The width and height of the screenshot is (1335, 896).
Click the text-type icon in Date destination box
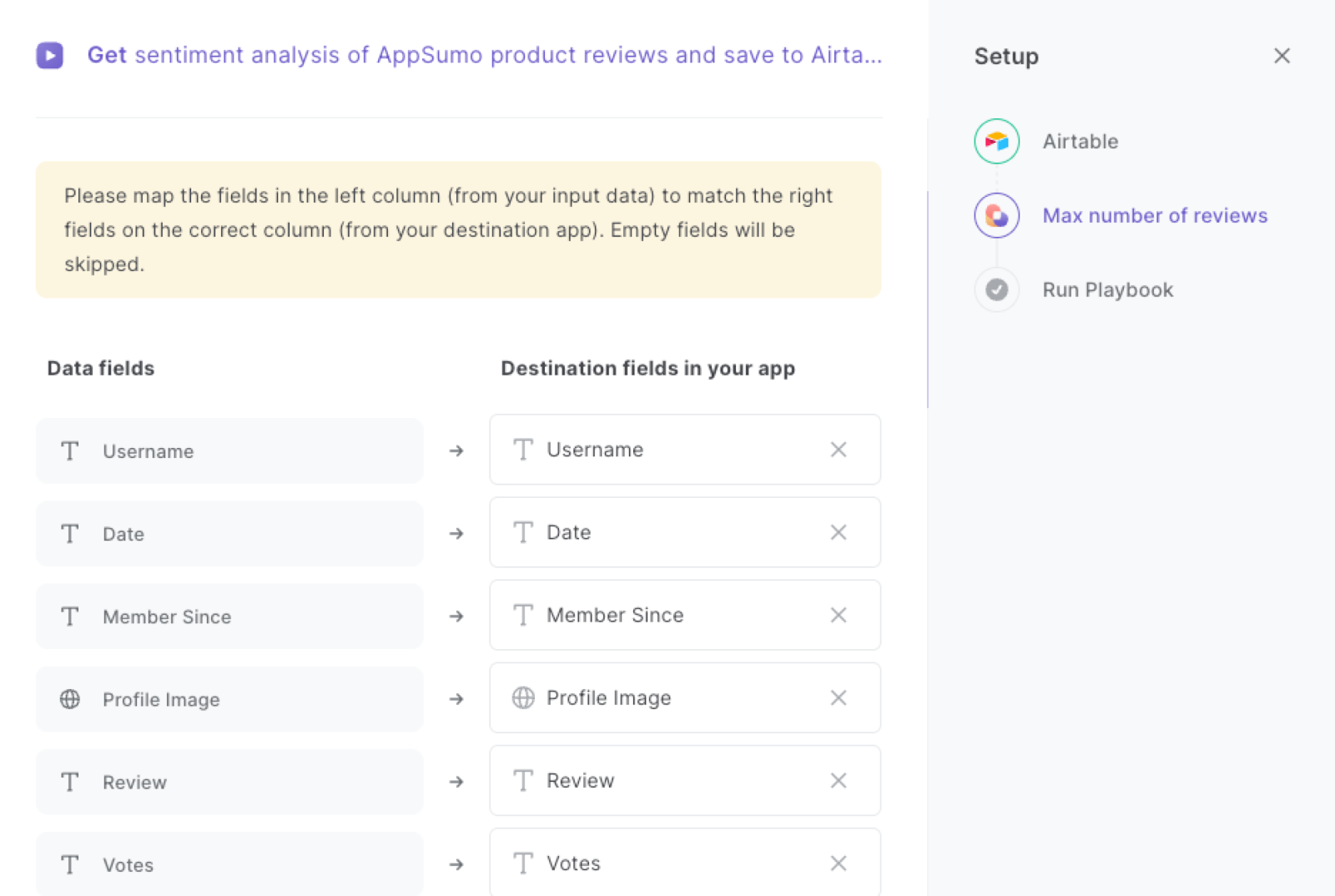click(523, 532)
